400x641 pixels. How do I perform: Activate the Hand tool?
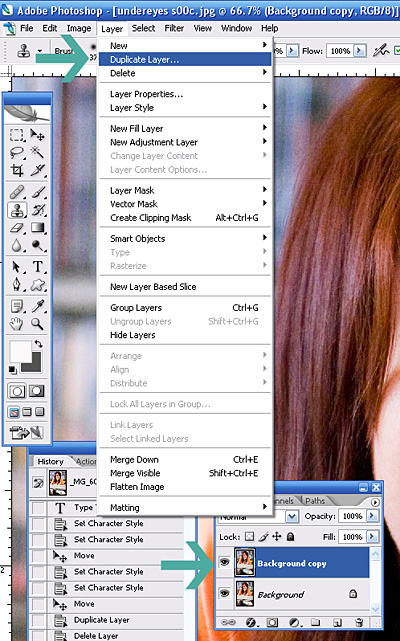tap(17, 324)
